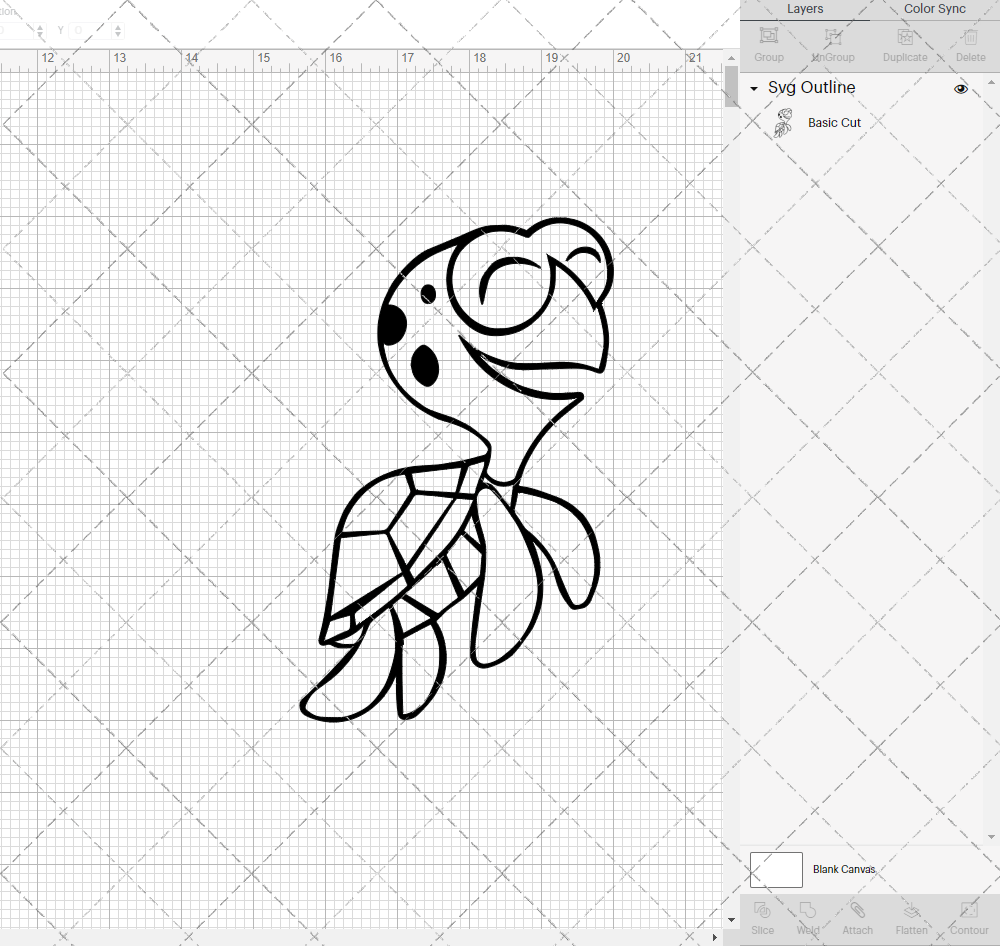Switch to the Layers tab
This screenshot has width=1000, height=946.
pos(805,9)
